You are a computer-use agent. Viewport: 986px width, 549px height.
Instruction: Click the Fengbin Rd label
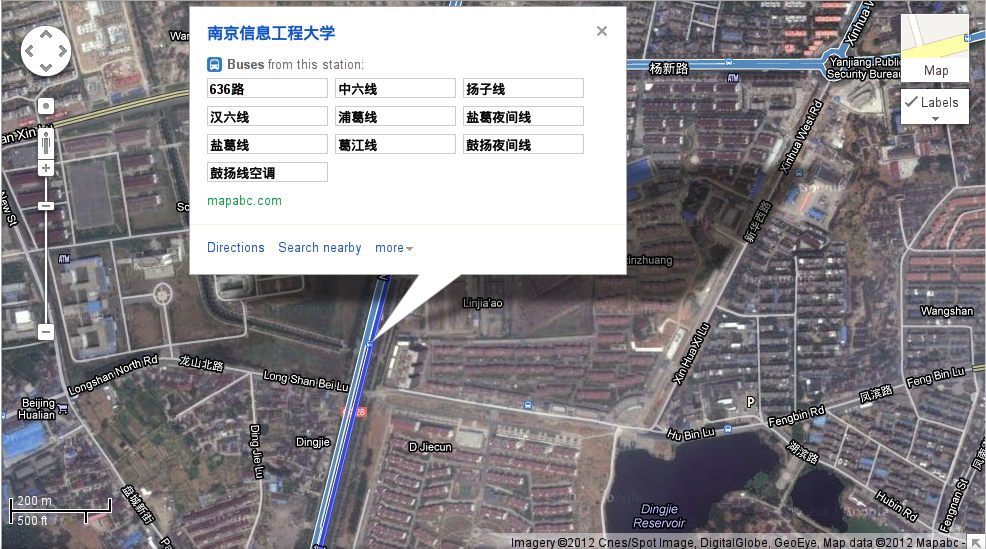[x=796, y=416]
